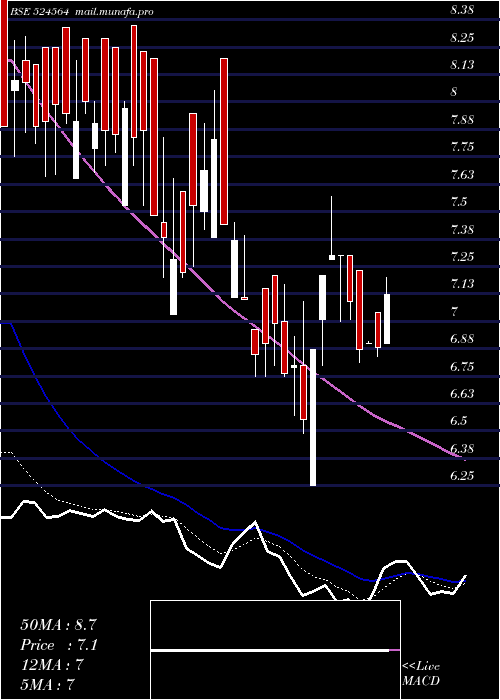The height and width of the screenshot is (700, 500).
Task: Click the BSE 524564 ticker label
Action: [x=40, y=12]
